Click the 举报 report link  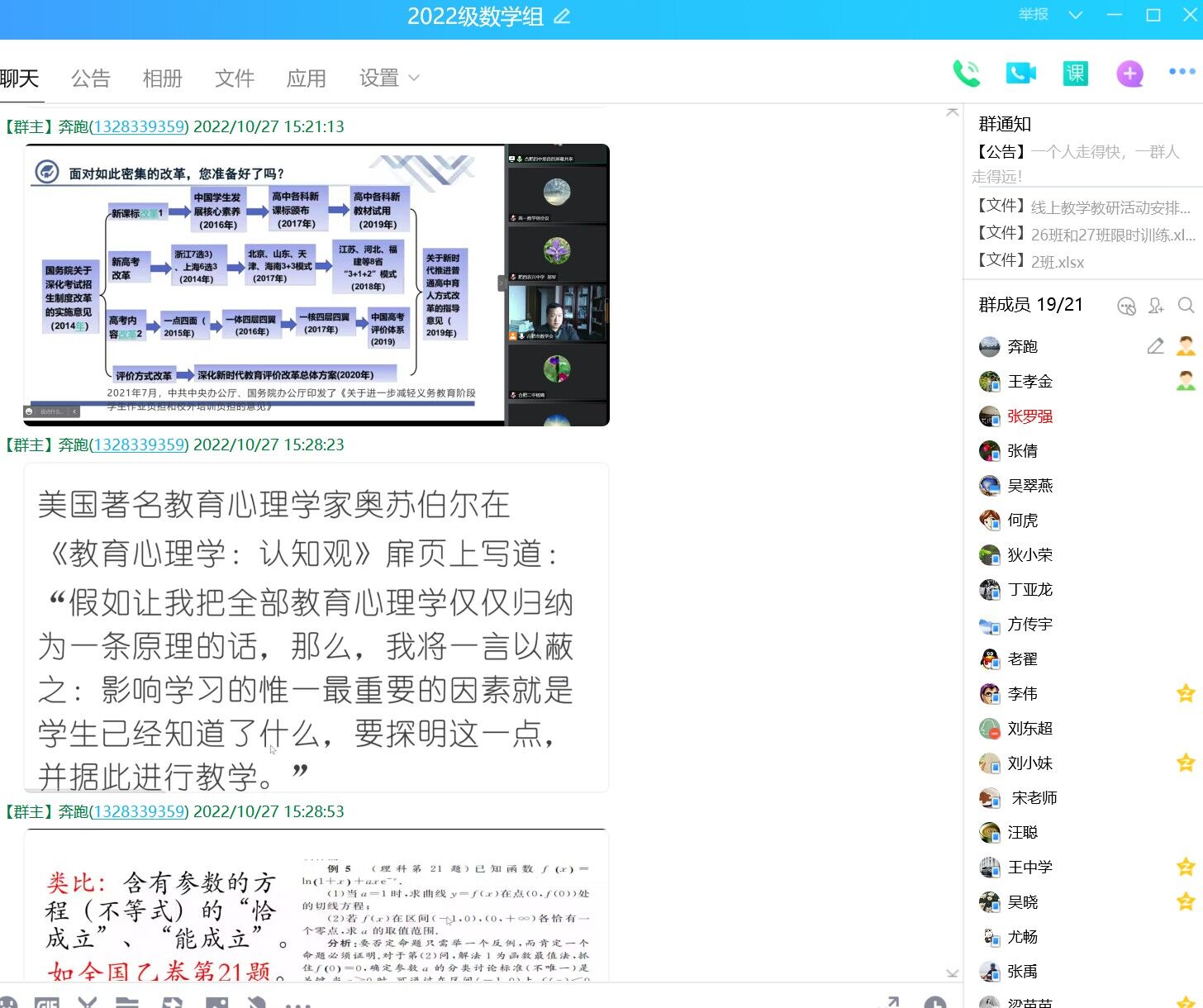[1033, 15]
